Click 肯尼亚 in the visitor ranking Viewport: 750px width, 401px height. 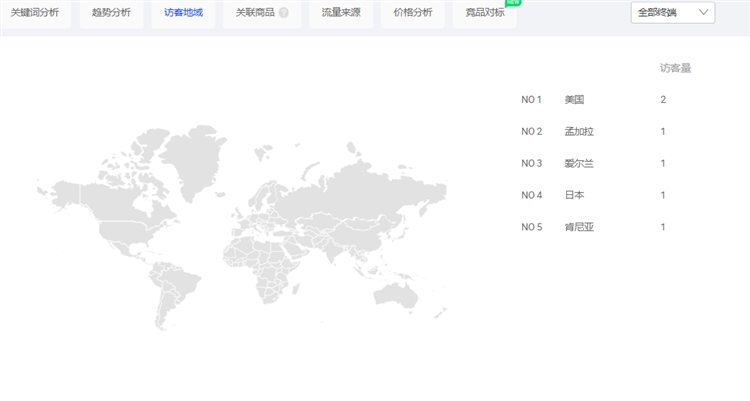click(x=579, y=228)
